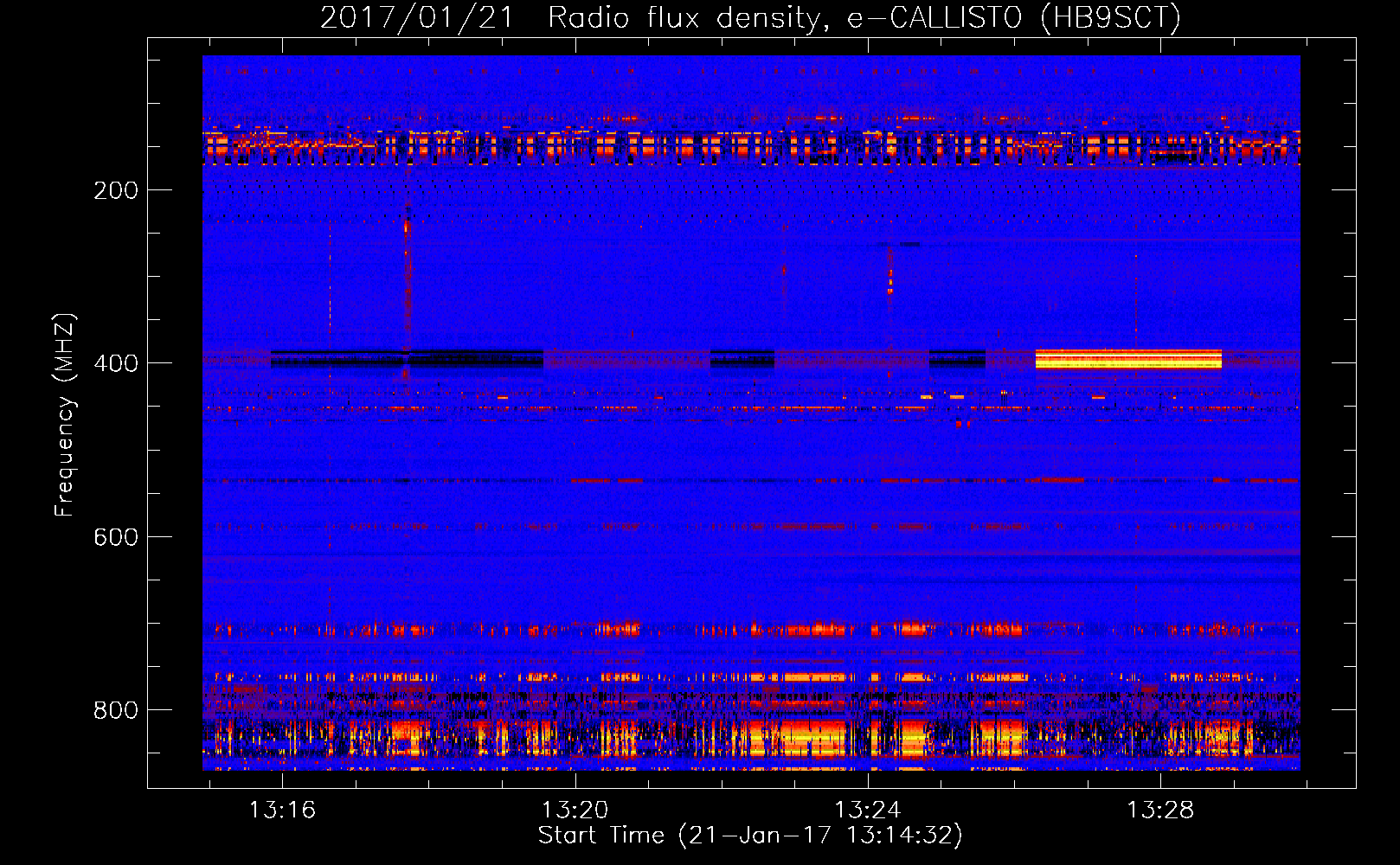Click the 13:28 time tick label
1400x865 pixels.
click(x=1159, y=811)
